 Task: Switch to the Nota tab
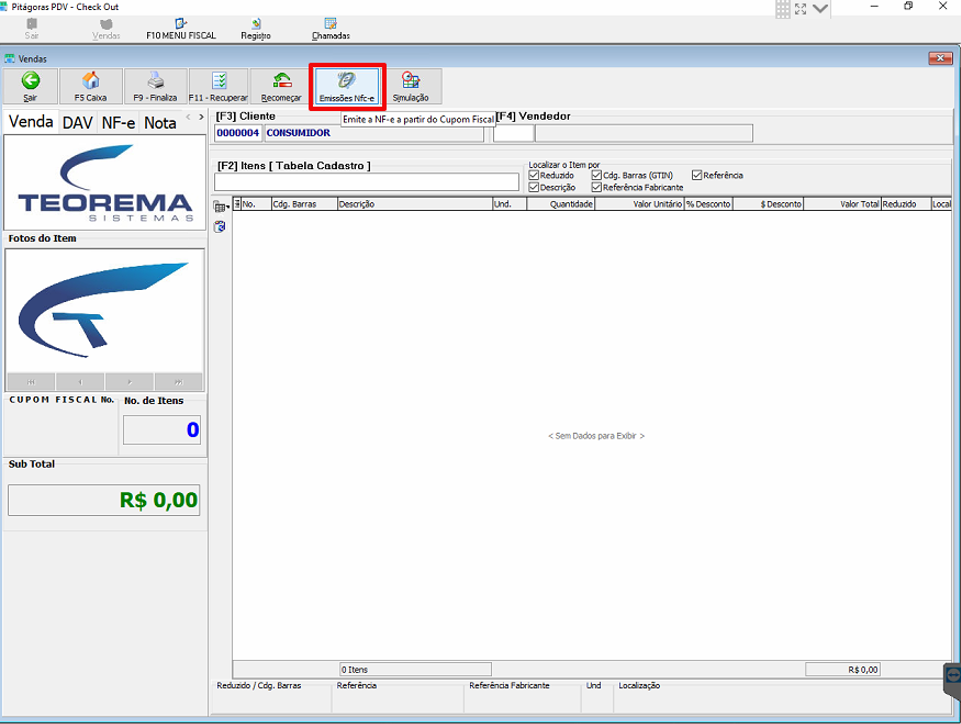coord(160,123)
